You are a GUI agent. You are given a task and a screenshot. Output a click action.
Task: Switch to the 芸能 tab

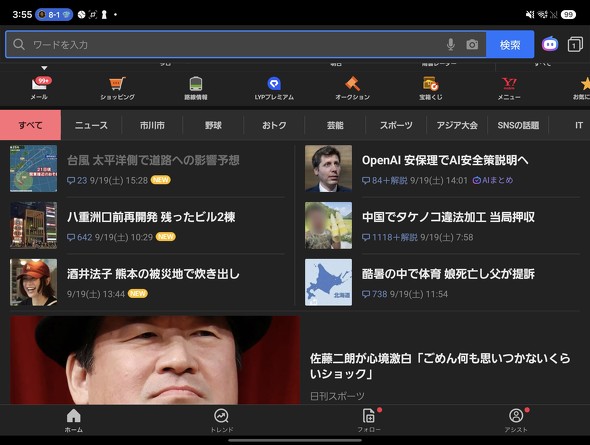click(x=335, y=125)
